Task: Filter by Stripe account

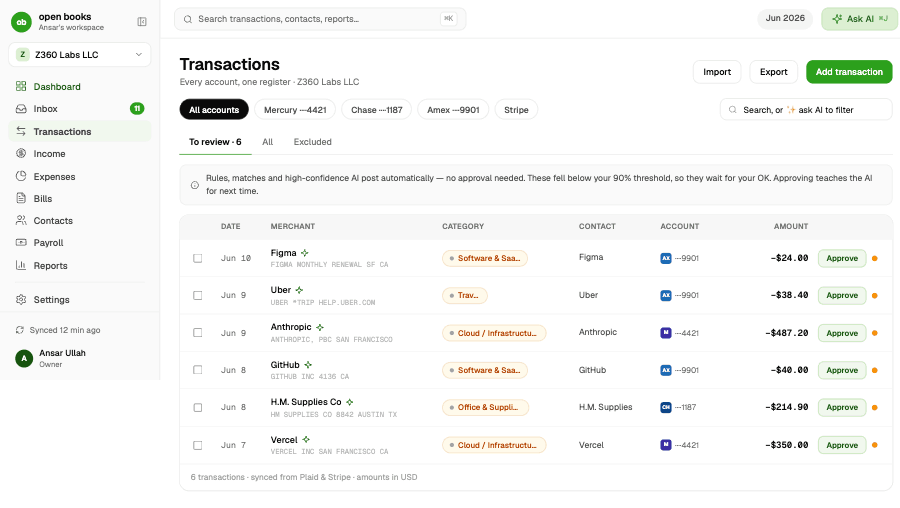Action: click(516, 110)
